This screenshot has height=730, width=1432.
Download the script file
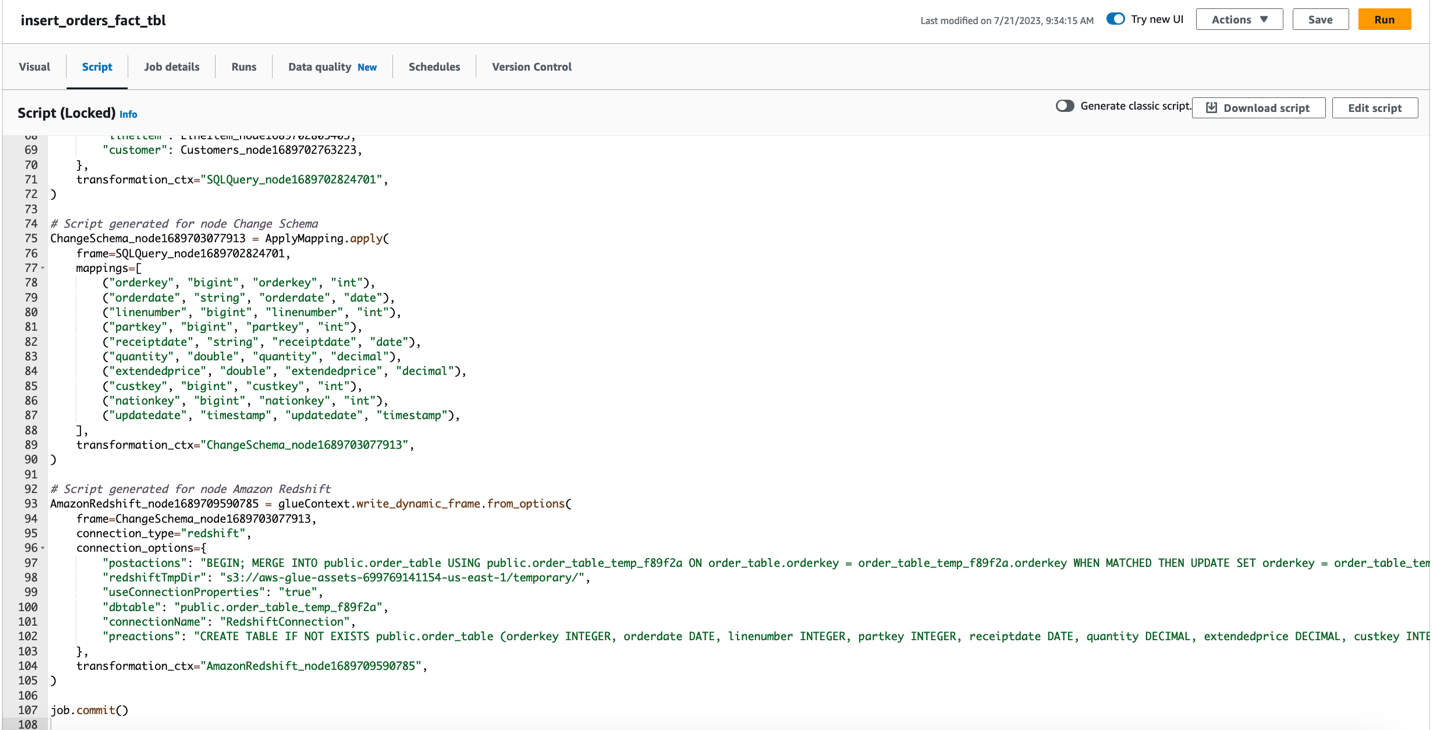click(1258, 108)
